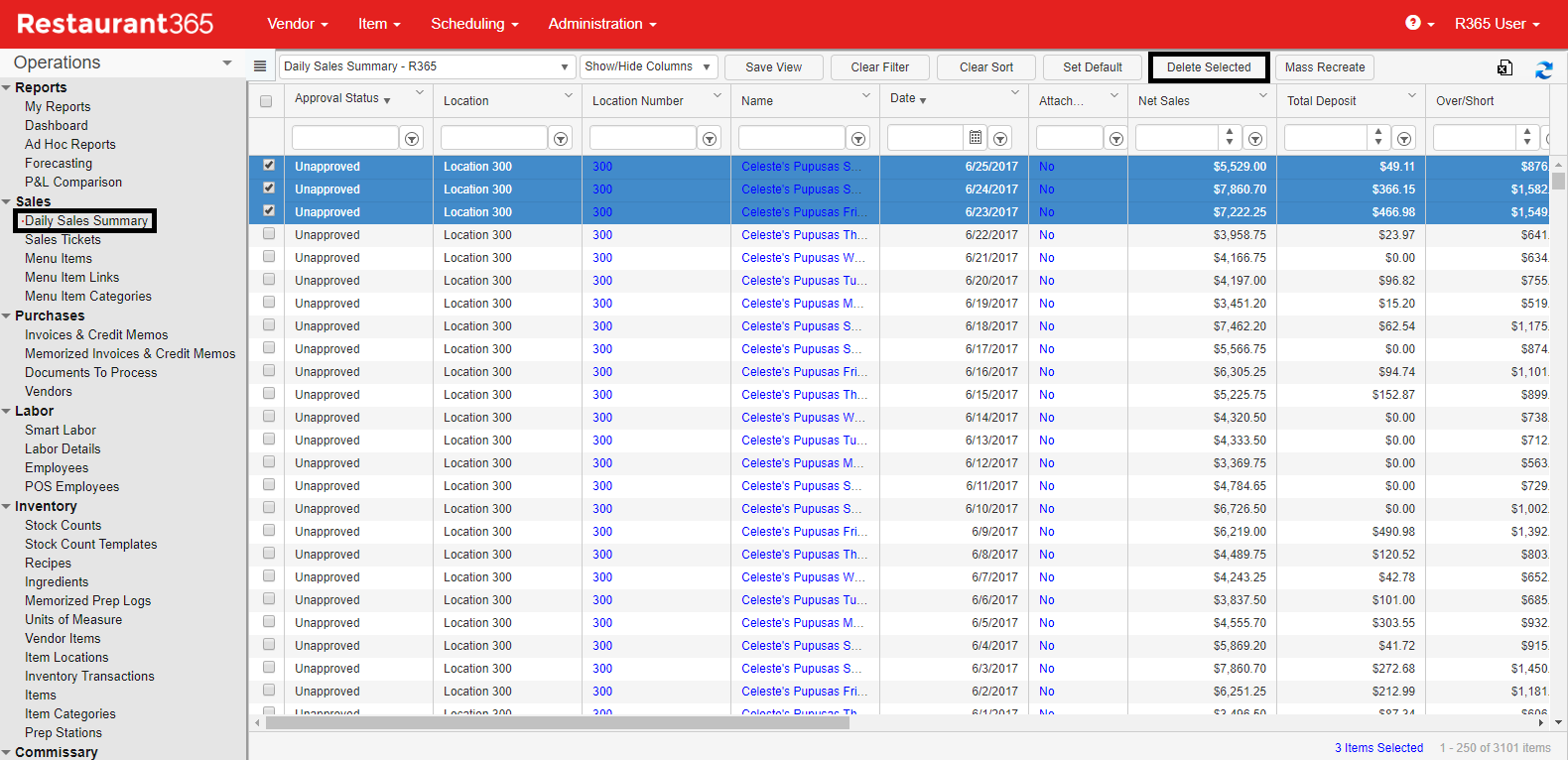Open Smart Labor in the sidebar

pyautogui.click(x=61, y=430)
